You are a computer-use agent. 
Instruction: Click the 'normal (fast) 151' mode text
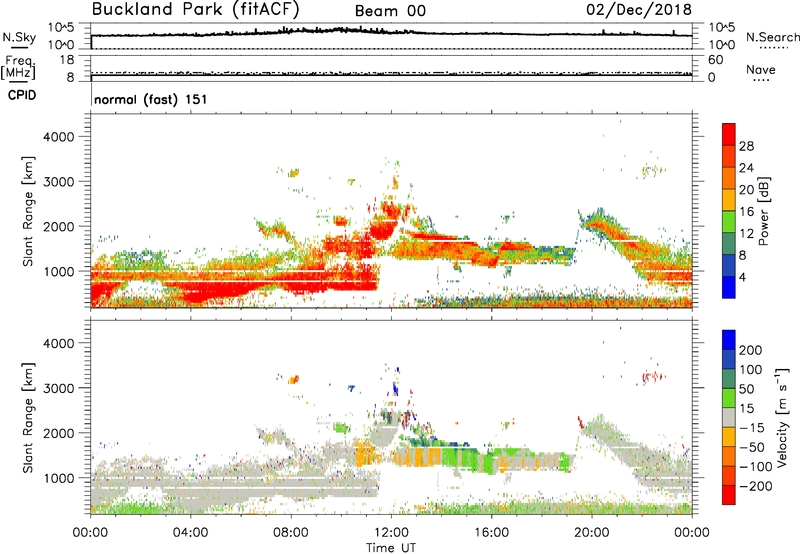point(151,99)
